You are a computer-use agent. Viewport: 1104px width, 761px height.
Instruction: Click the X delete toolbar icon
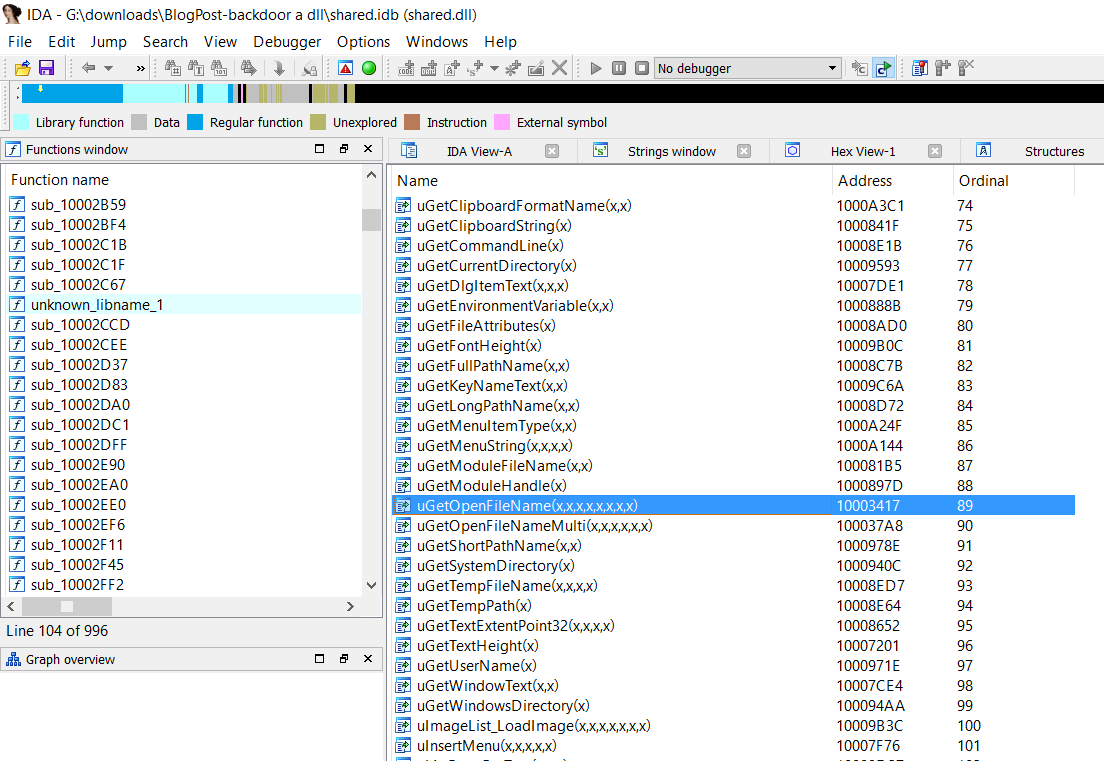[x=560, y=68]
